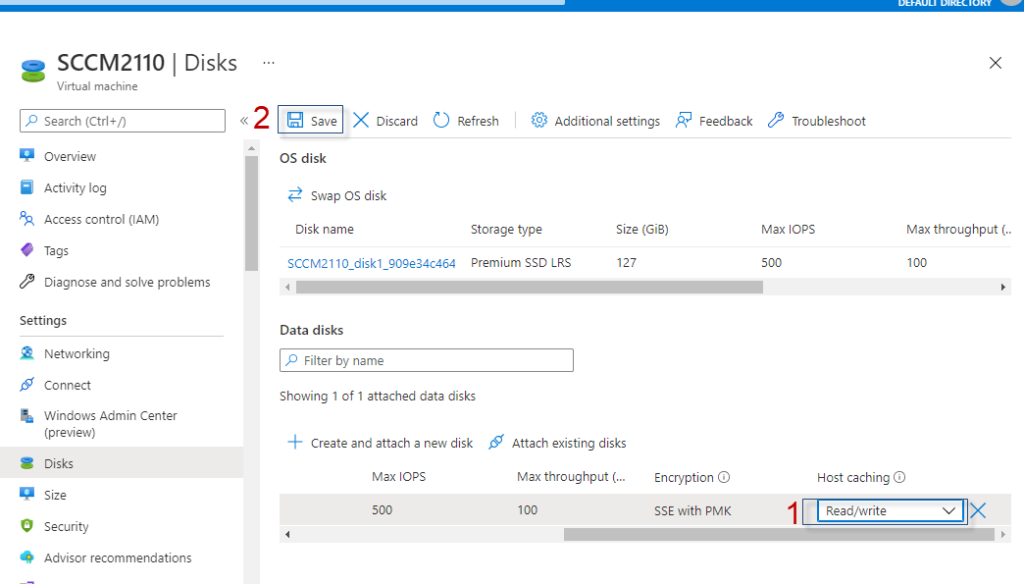The height and width of the screenshot is (584, 1024).
Task: Click the Save disk changes button
Action: click(x=311, y=120)
